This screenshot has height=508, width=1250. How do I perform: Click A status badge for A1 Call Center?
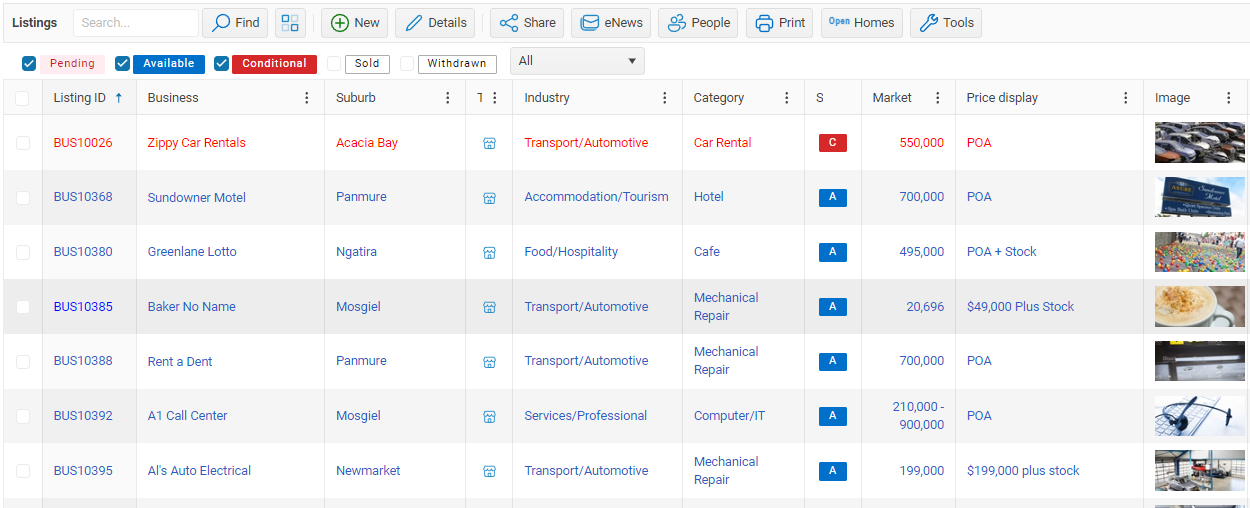click(833, 416)
